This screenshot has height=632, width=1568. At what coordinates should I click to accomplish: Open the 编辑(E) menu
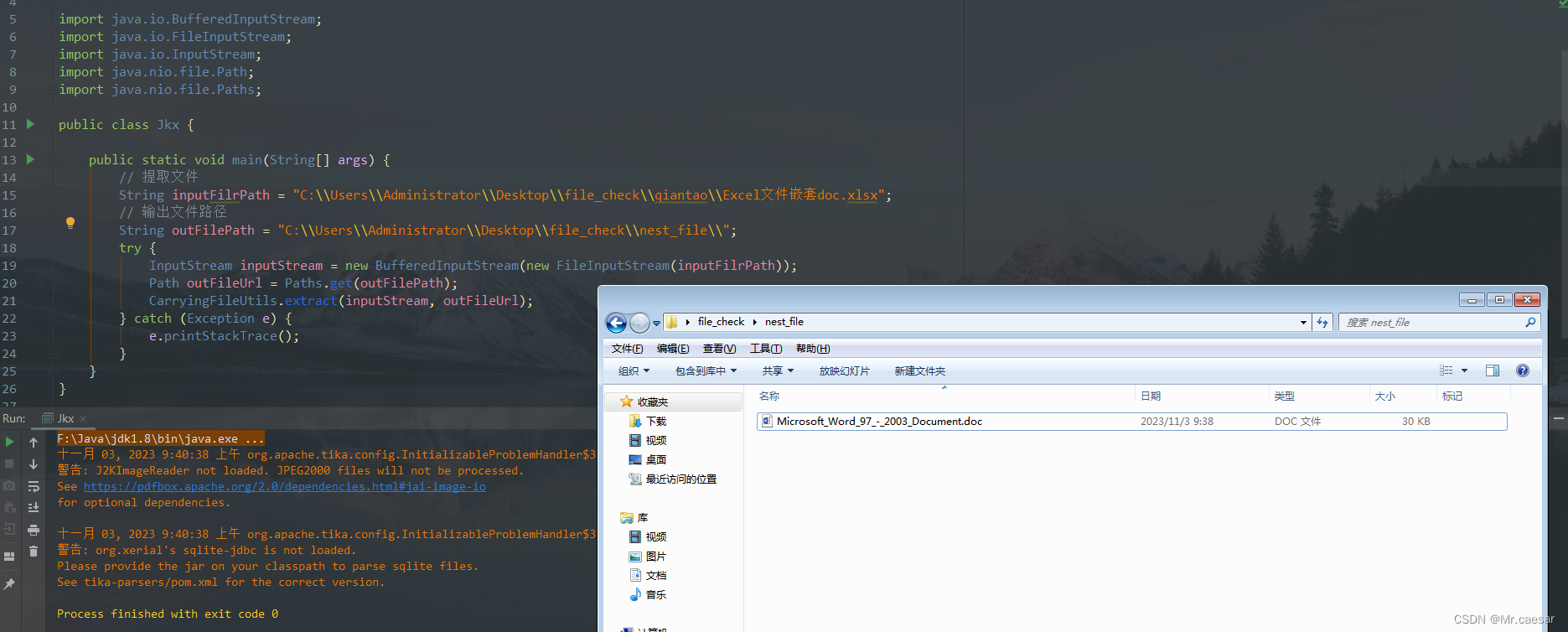click(x=673, y=349)
